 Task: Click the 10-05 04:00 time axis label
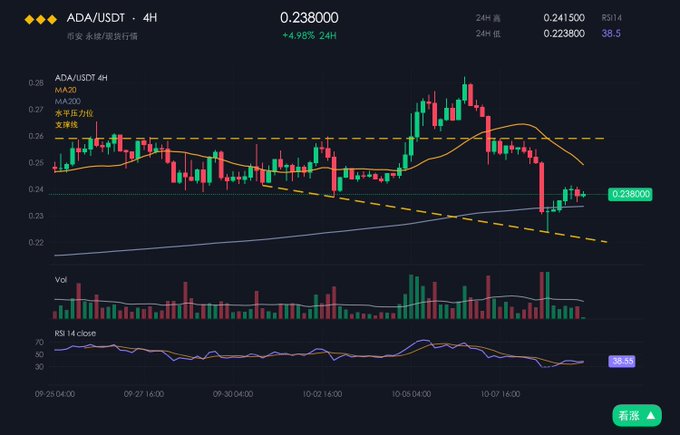point(411,394)
